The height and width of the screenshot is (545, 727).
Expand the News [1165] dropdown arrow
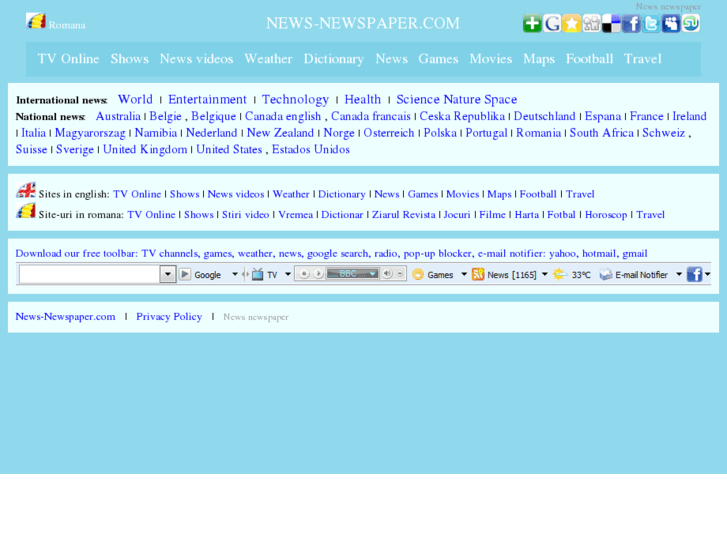(544, 274)
